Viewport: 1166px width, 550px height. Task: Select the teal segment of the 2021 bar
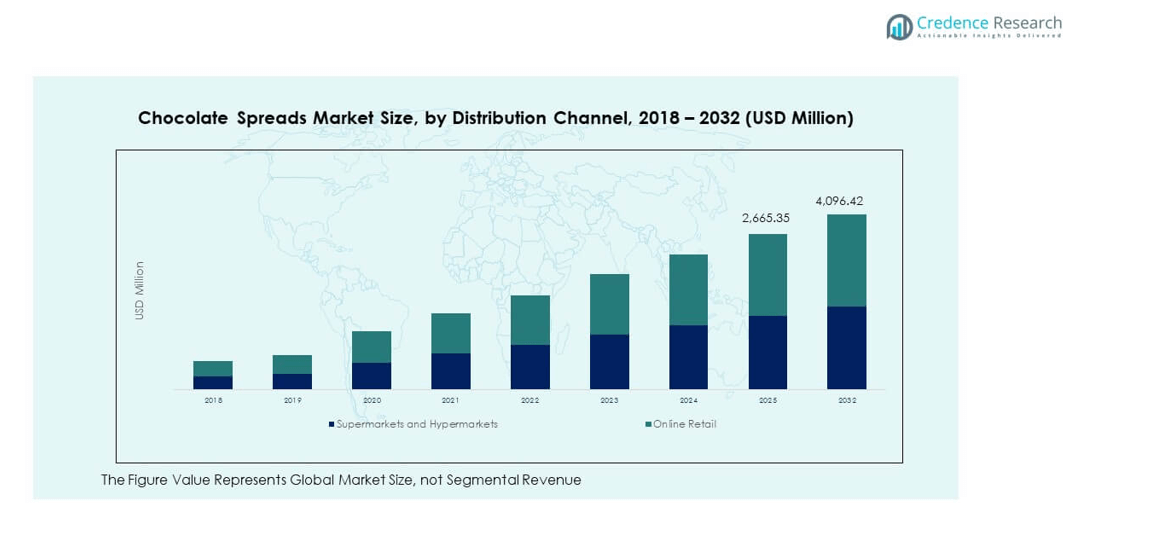click(450, 333)
